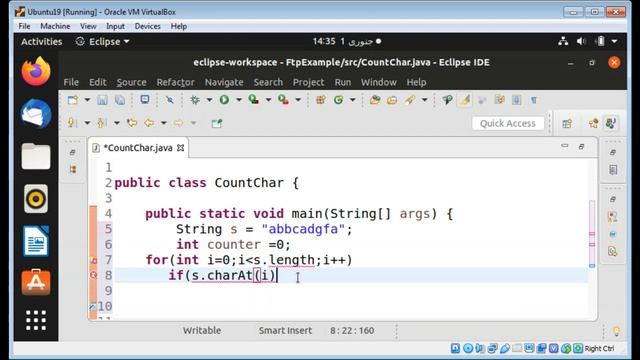Click the New Java Package icon
Viewport: 640px width, 360px height.
(321, 100)
